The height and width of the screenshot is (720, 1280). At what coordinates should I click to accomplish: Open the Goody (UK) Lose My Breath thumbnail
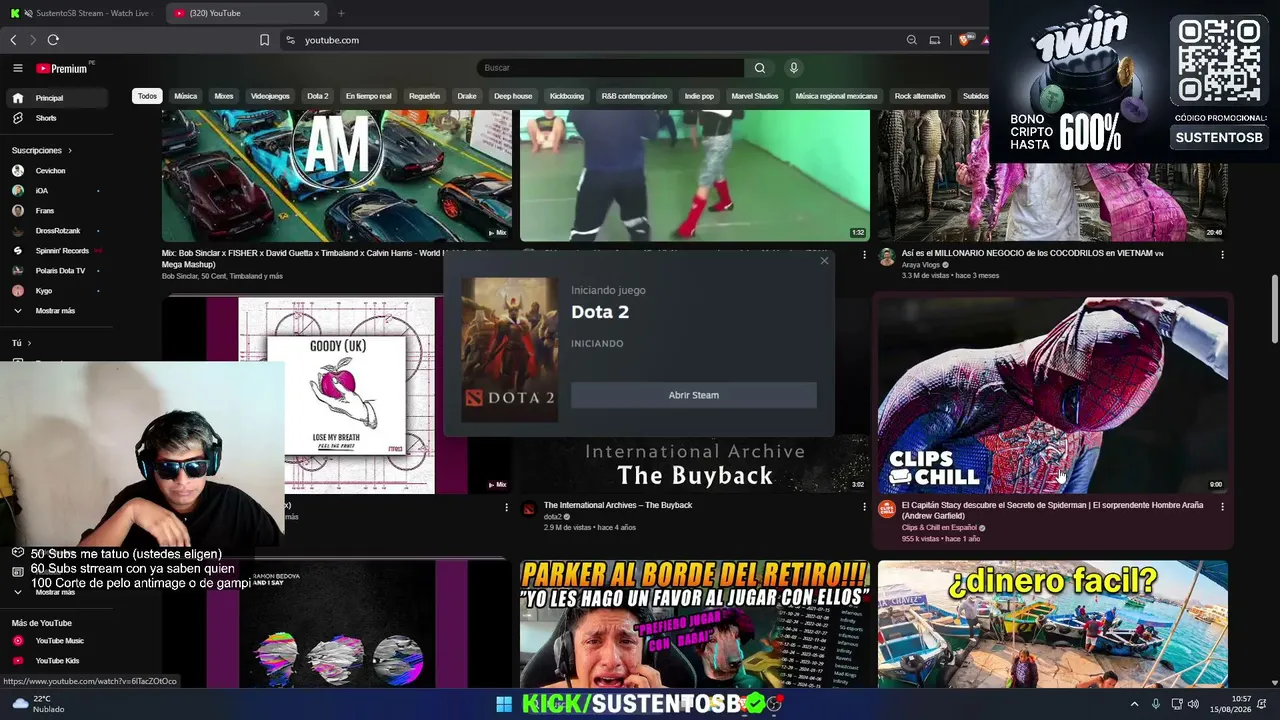pos(336,395)
